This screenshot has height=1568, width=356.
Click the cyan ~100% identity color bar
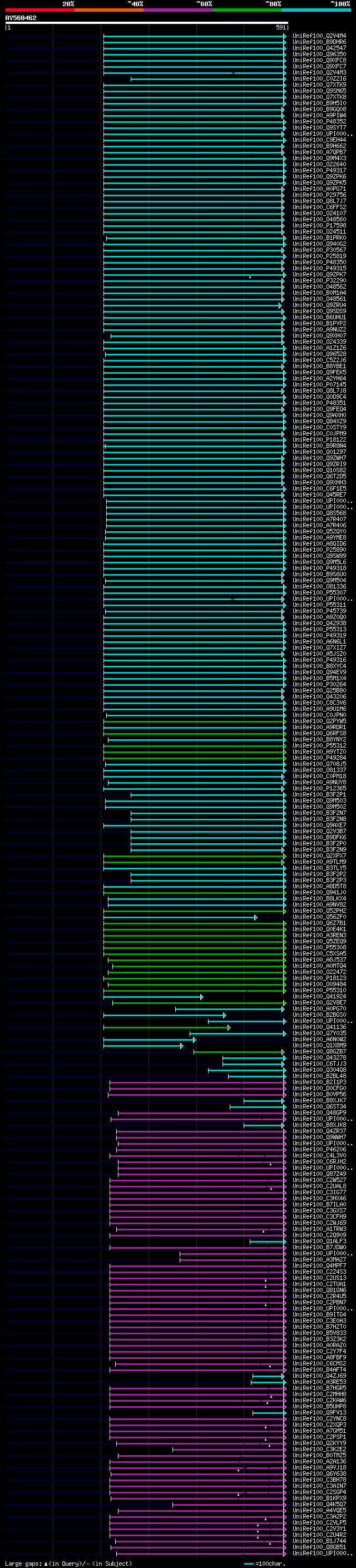coord(316,10)
